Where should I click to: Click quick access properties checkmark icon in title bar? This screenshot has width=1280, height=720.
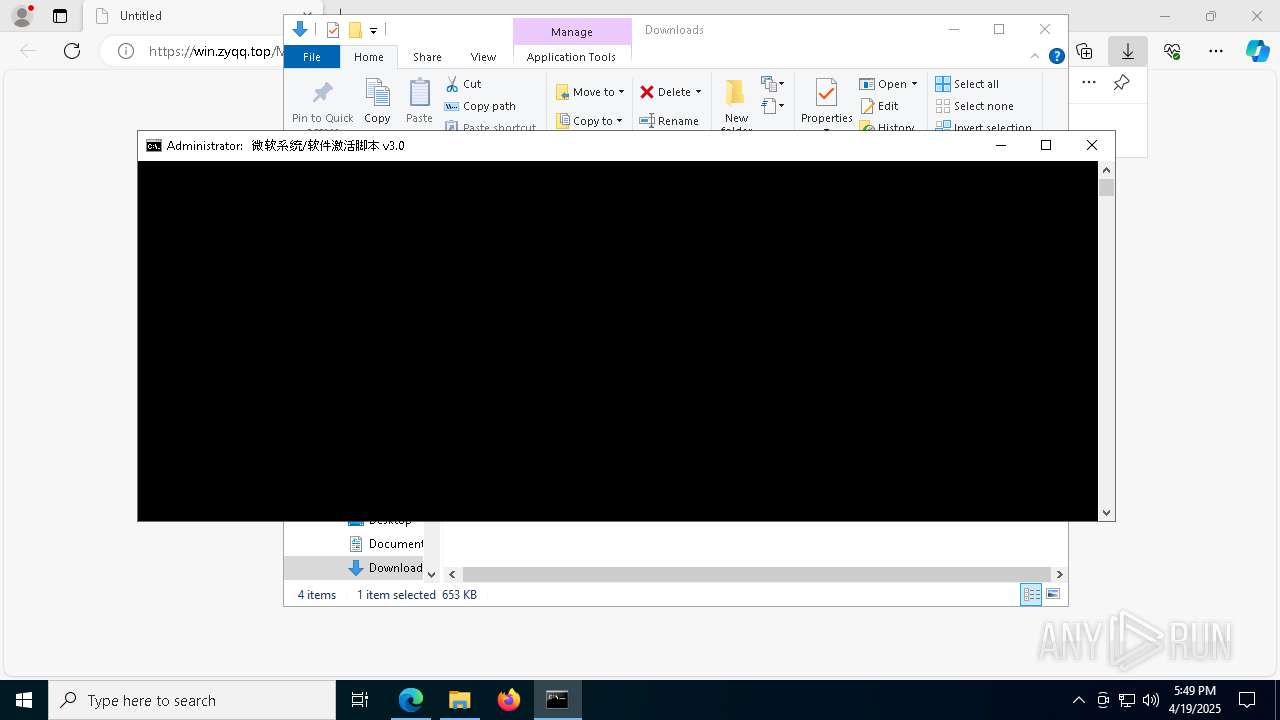click(x=333, y=30)
